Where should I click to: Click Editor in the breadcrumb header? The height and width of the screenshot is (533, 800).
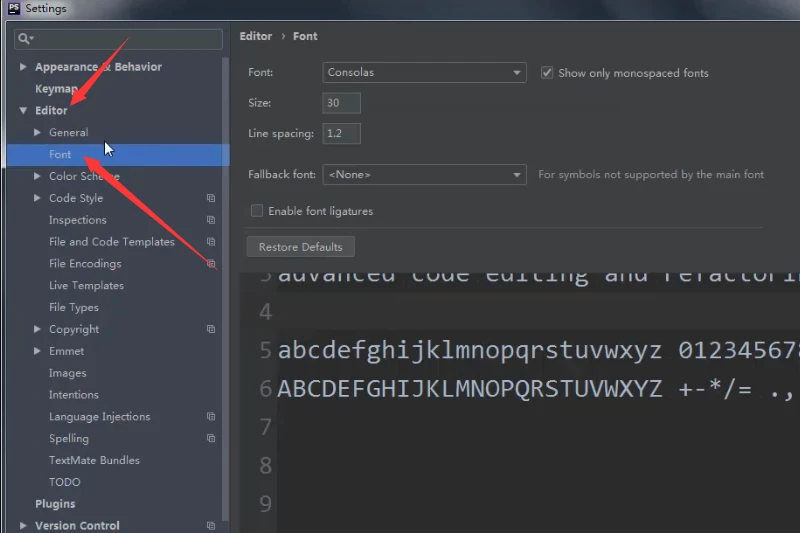coord(256,36)
